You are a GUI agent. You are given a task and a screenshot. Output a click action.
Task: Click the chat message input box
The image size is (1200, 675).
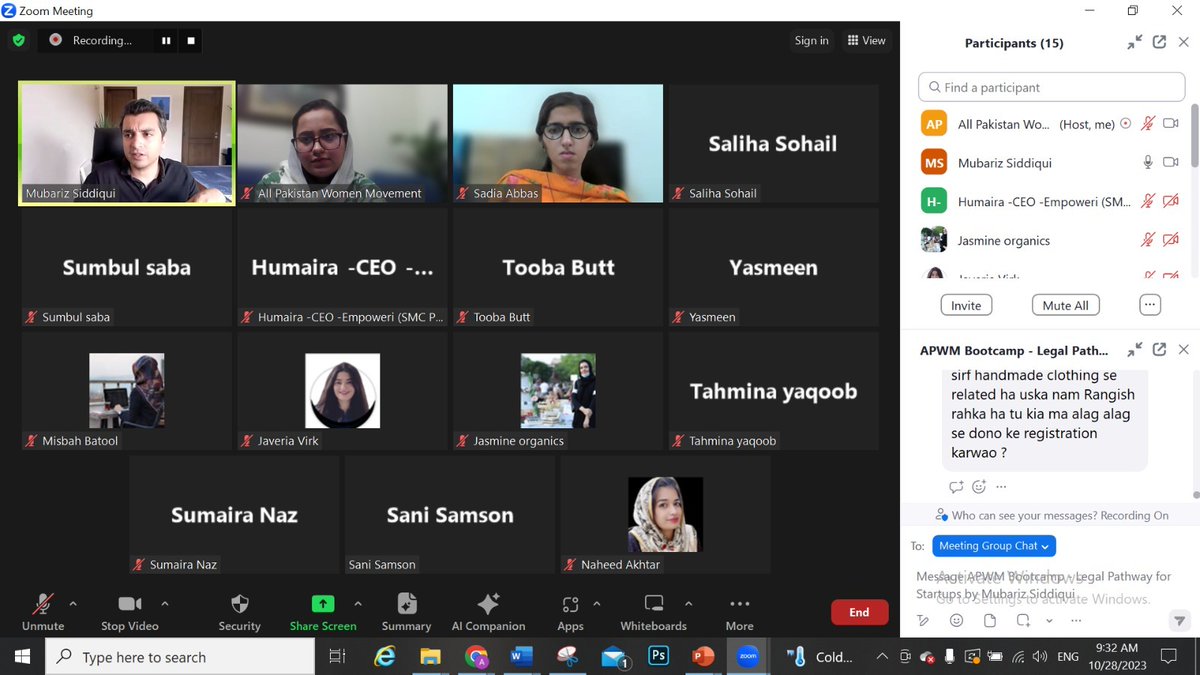(x=1045, y=585)
